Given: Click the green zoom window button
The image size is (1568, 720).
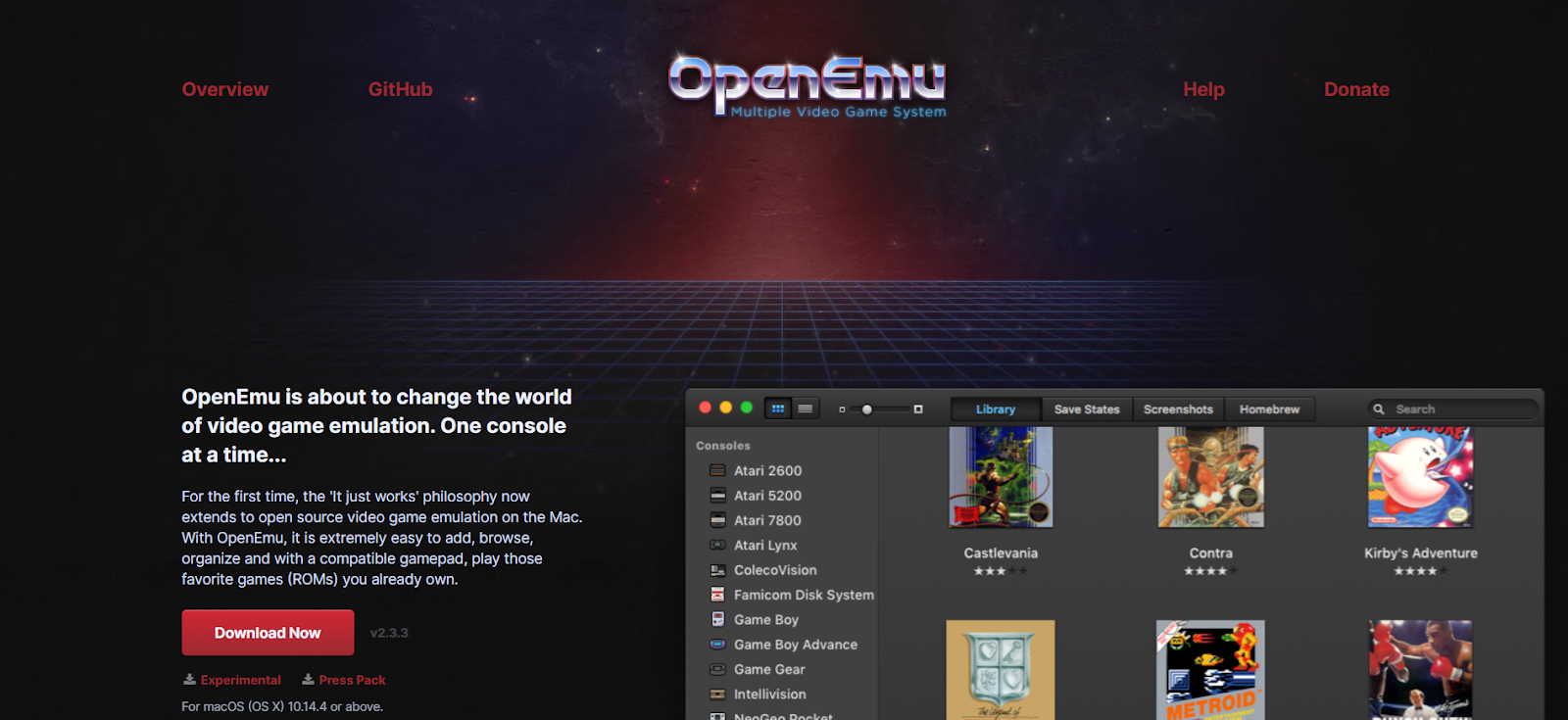Looking at the screenshot, I should [746, 408].
